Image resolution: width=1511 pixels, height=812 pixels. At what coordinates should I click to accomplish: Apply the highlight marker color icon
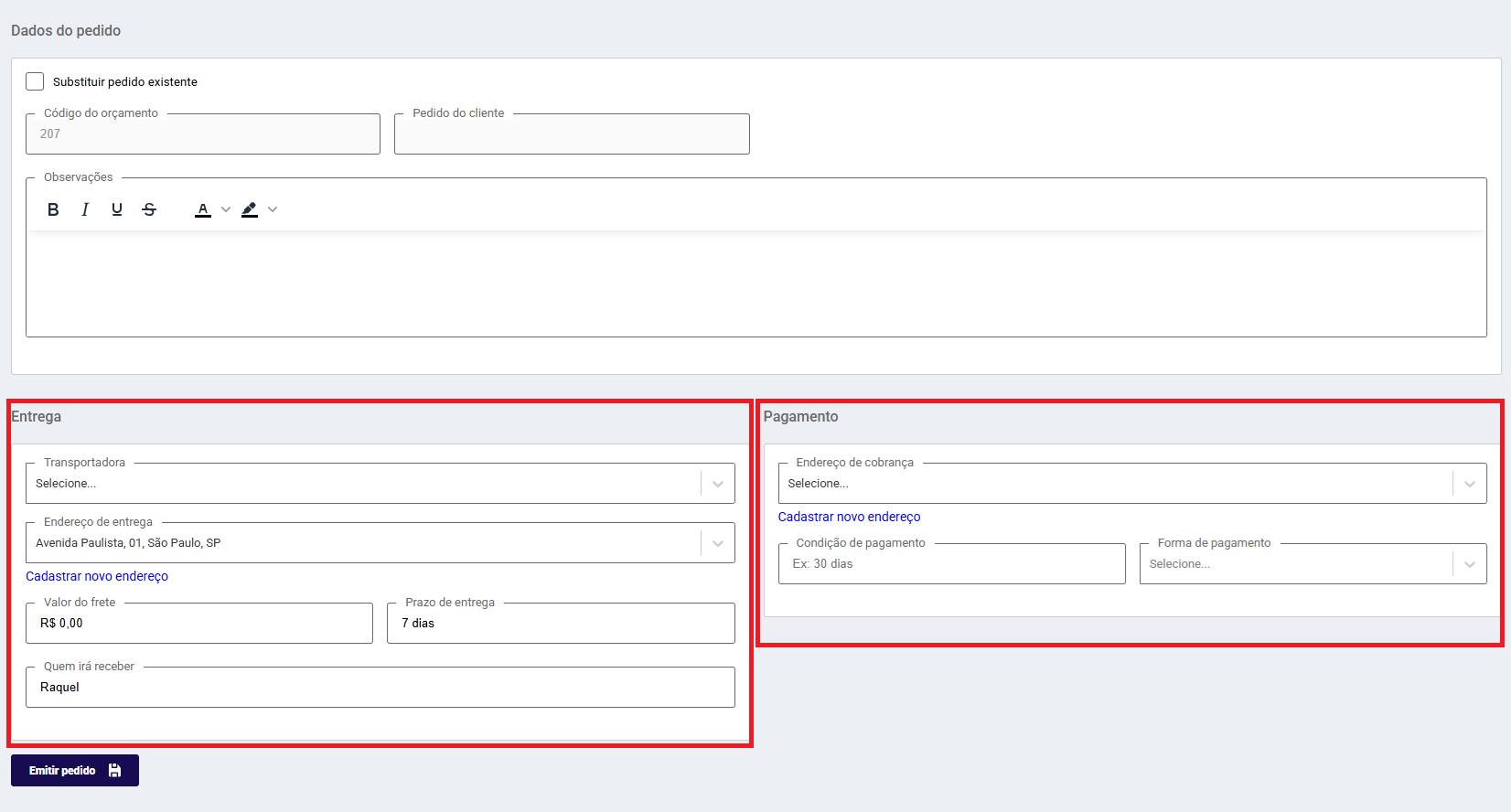point(250,209)
